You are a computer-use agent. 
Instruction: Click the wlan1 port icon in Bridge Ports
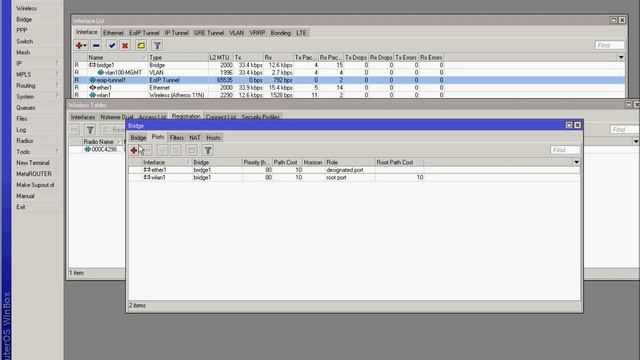147,177
